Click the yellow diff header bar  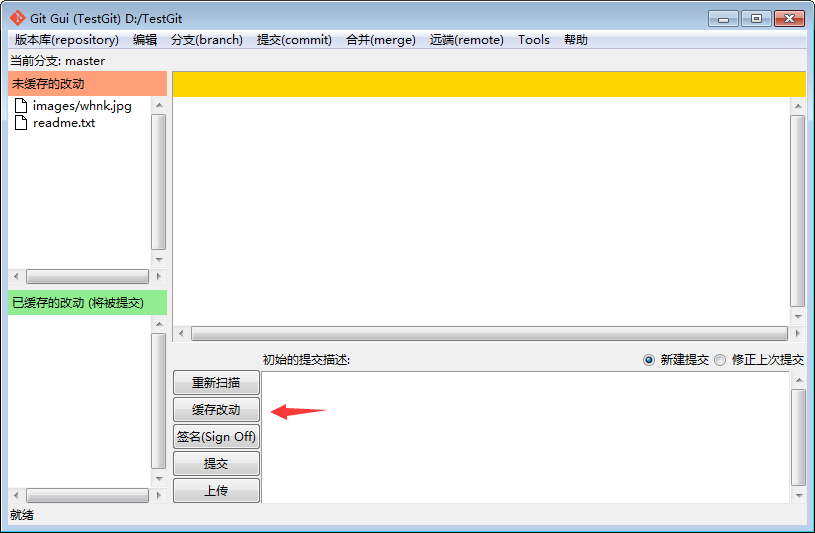(x=489, y=84)
